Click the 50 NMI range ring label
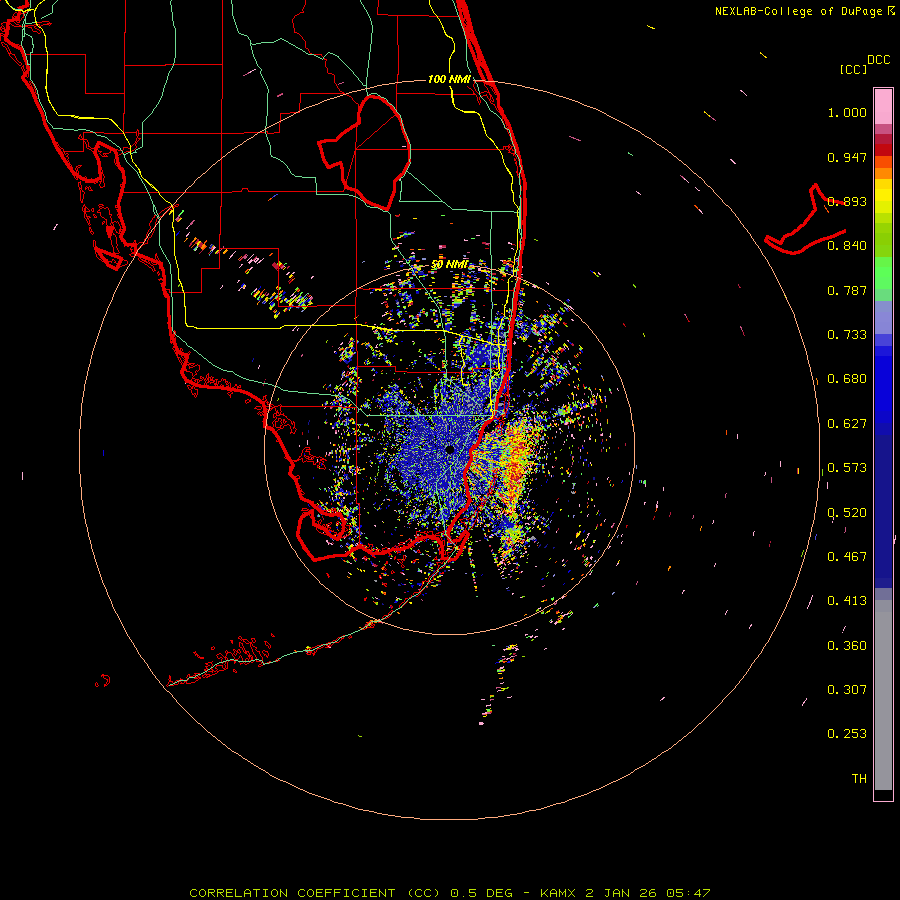Viewport: 900px width, 900px height. click(x=449, y=264)
